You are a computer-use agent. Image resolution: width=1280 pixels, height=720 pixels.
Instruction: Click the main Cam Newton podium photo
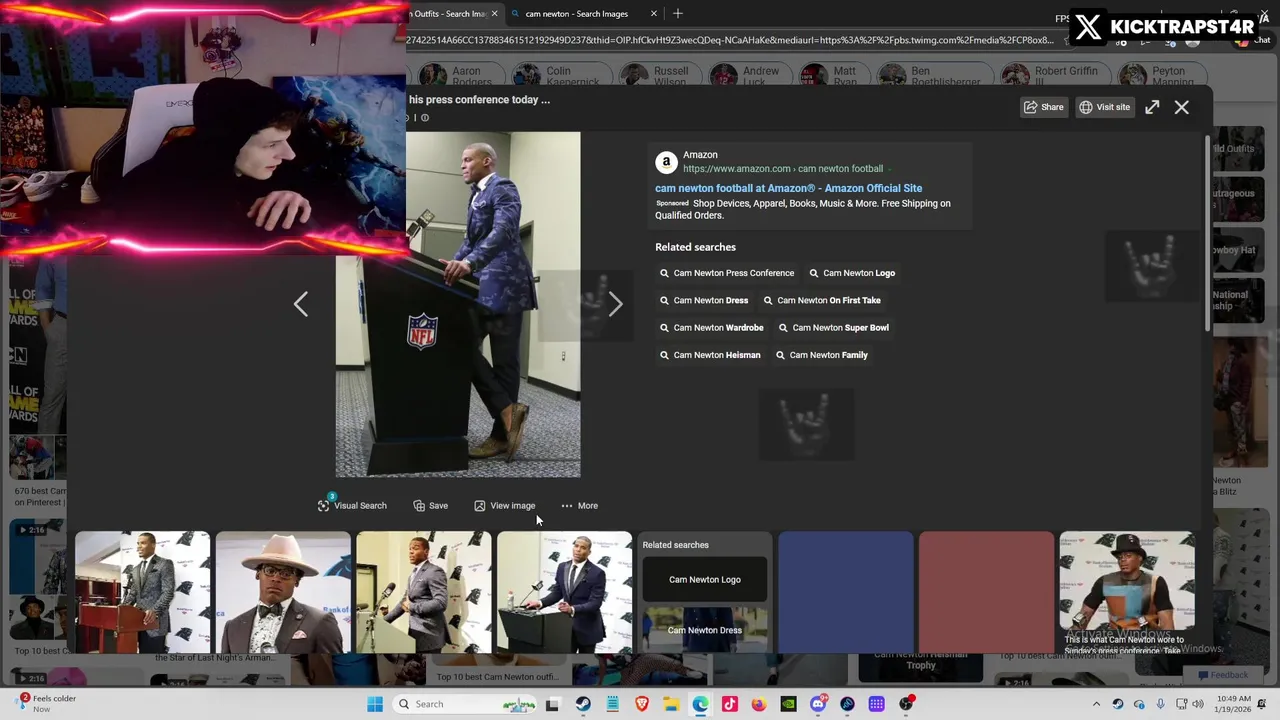click(458, 304)
